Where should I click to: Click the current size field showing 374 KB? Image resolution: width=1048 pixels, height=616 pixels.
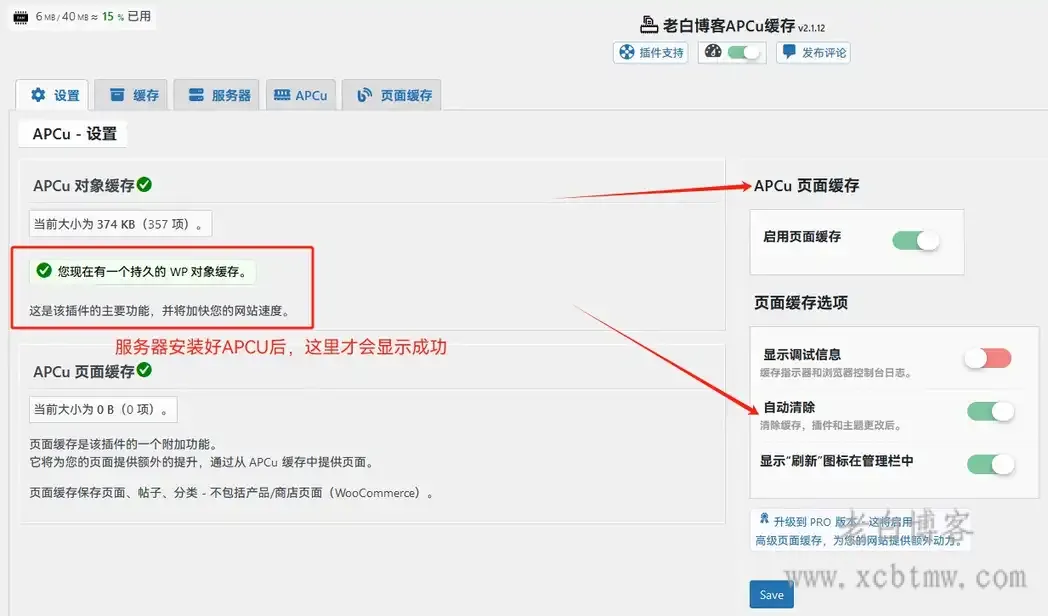tap(120, 224)
